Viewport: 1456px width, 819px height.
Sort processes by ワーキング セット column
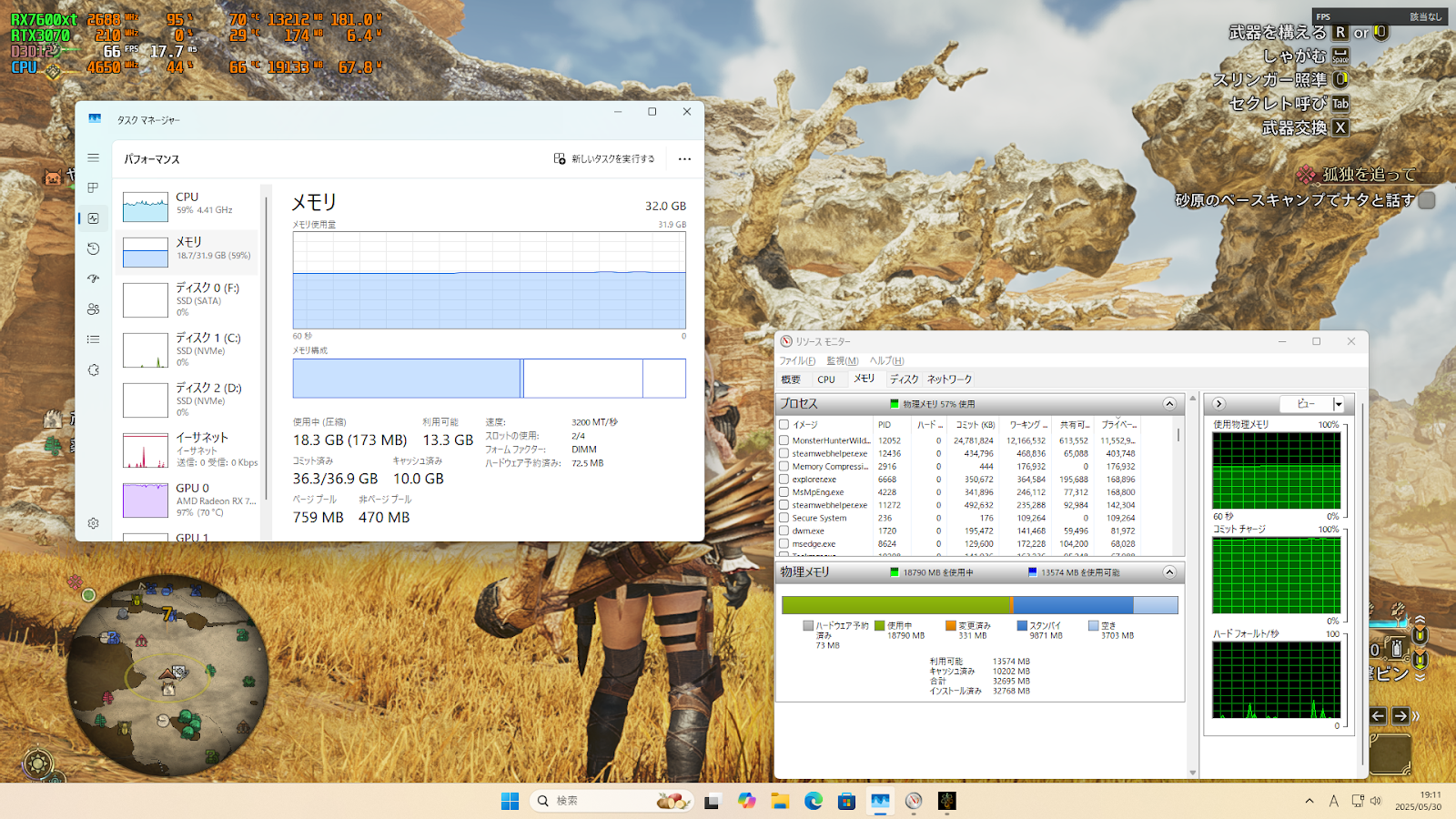click(1027, 424)
